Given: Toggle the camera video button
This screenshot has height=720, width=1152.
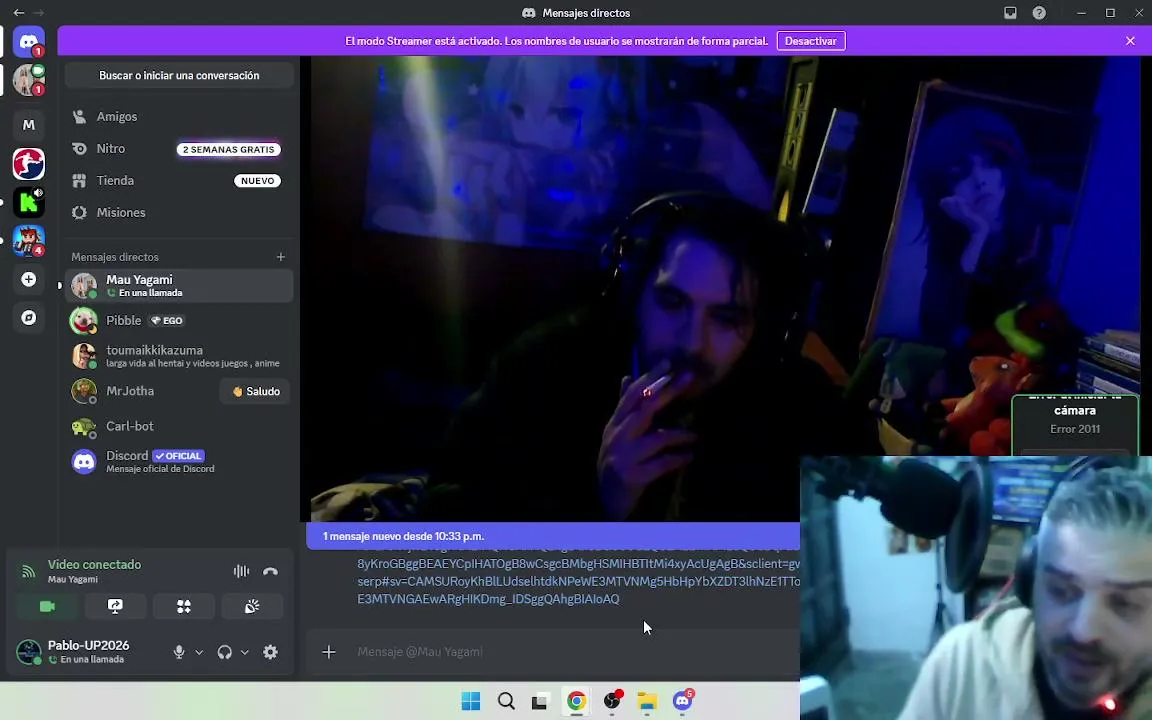Looking at the screenshot, I should 47,606.
